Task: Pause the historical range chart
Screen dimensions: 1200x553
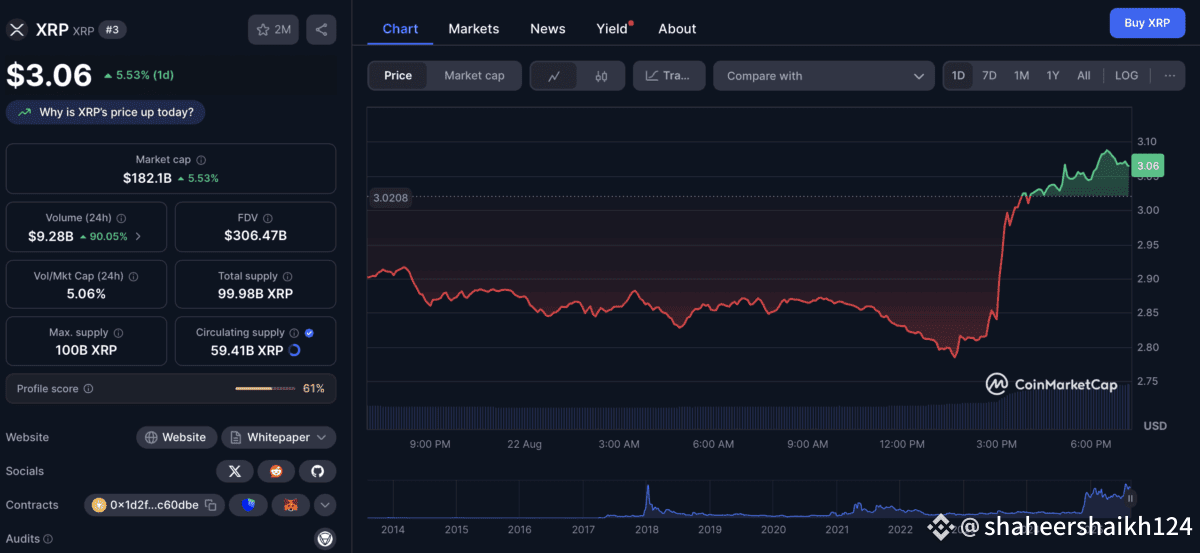Action: tap(1130, 497)
